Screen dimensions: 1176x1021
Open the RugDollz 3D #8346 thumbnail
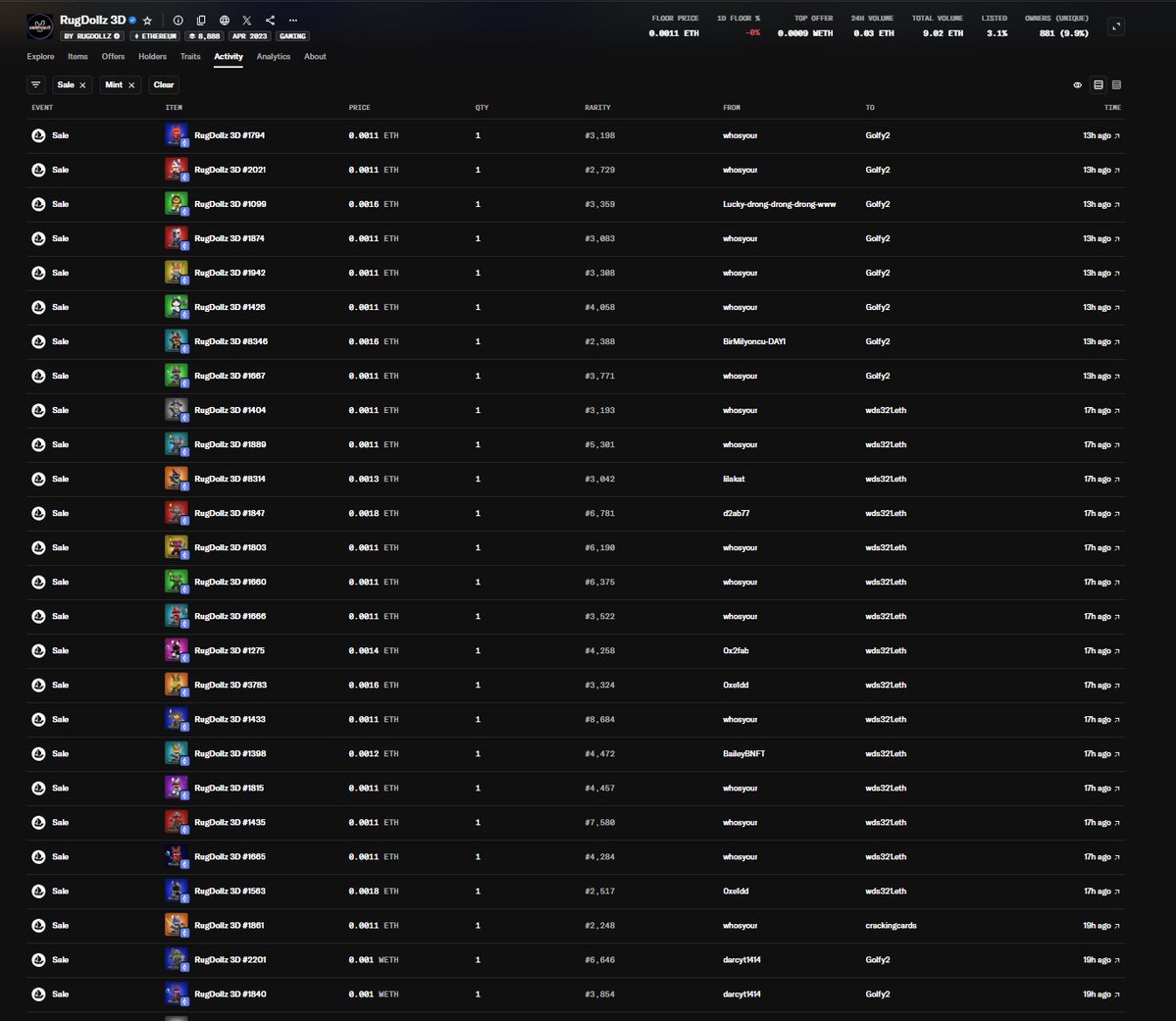(177, 341)
